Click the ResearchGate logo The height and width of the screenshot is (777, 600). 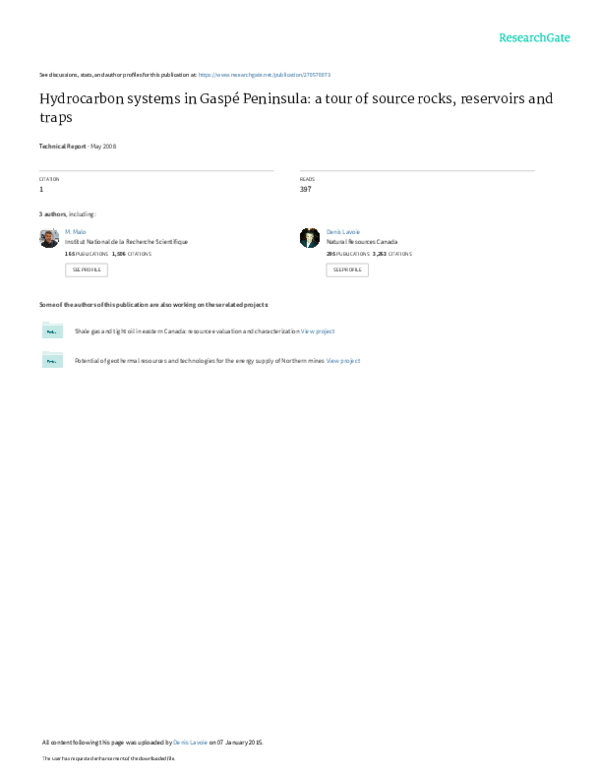[534, 38]
